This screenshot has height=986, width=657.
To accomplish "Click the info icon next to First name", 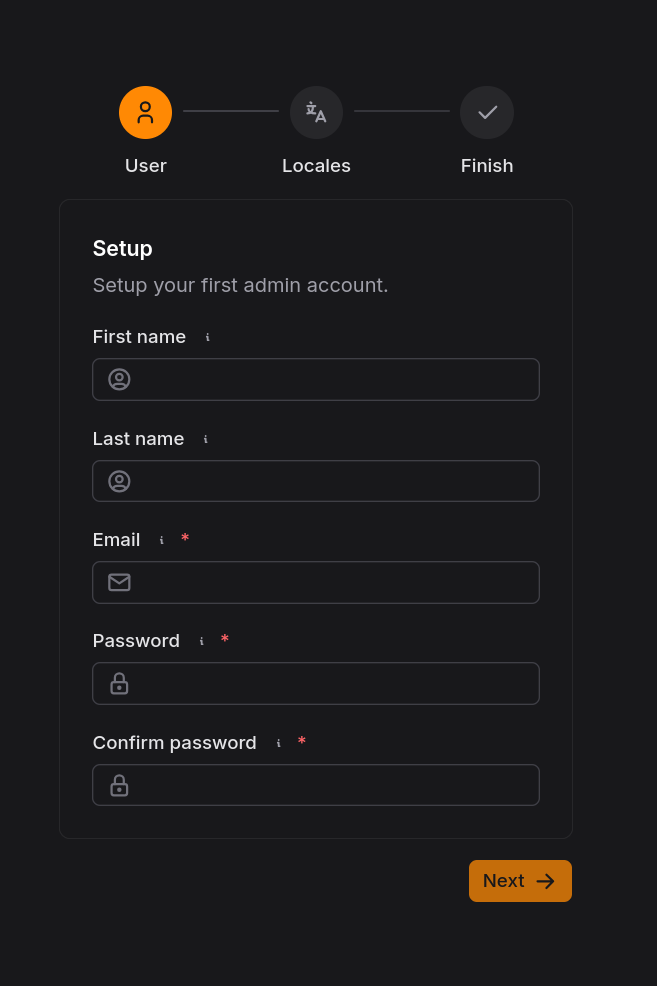I will 208,338.
